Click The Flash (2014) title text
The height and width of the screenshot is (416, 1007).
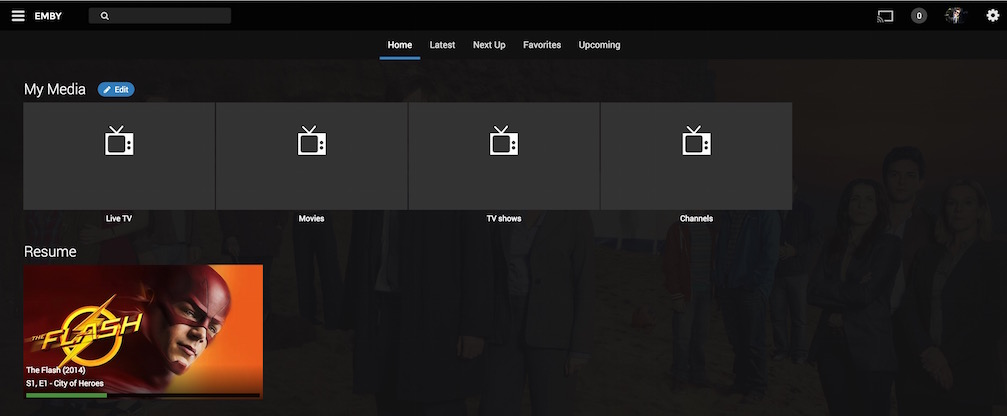click(56, 370)
